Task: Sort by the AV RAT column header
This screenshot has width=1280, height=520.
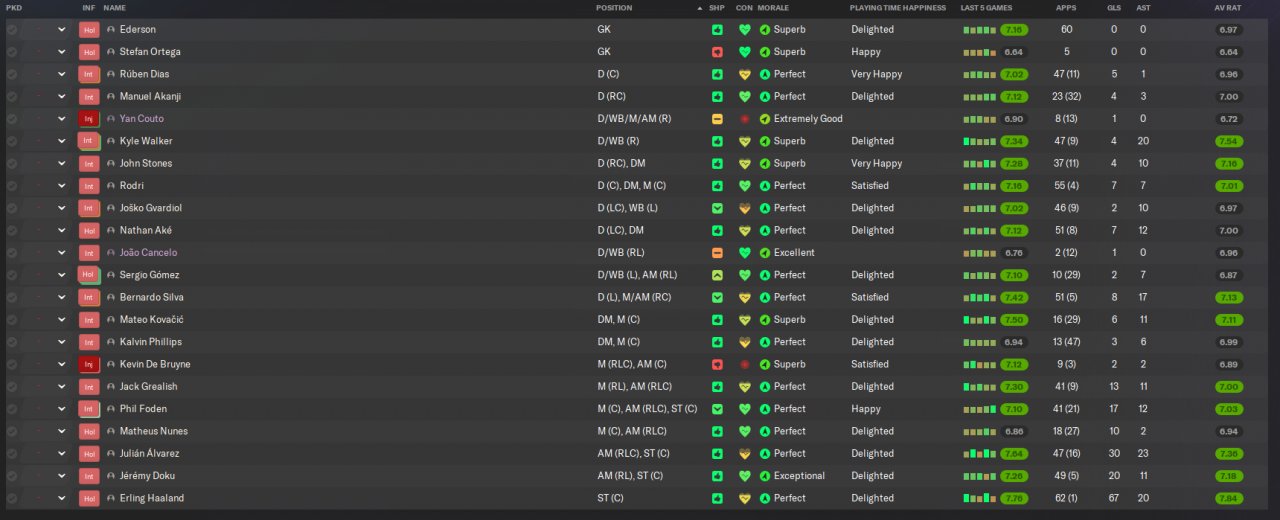Action: click(1227, 8)
